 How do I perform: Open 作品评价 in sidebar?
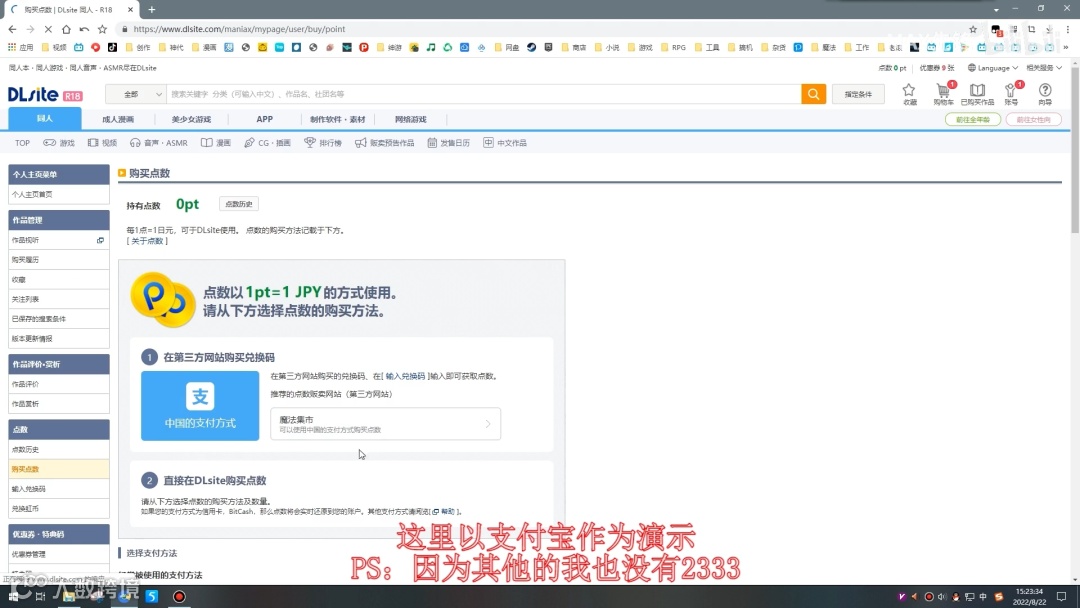click(59, 384)
